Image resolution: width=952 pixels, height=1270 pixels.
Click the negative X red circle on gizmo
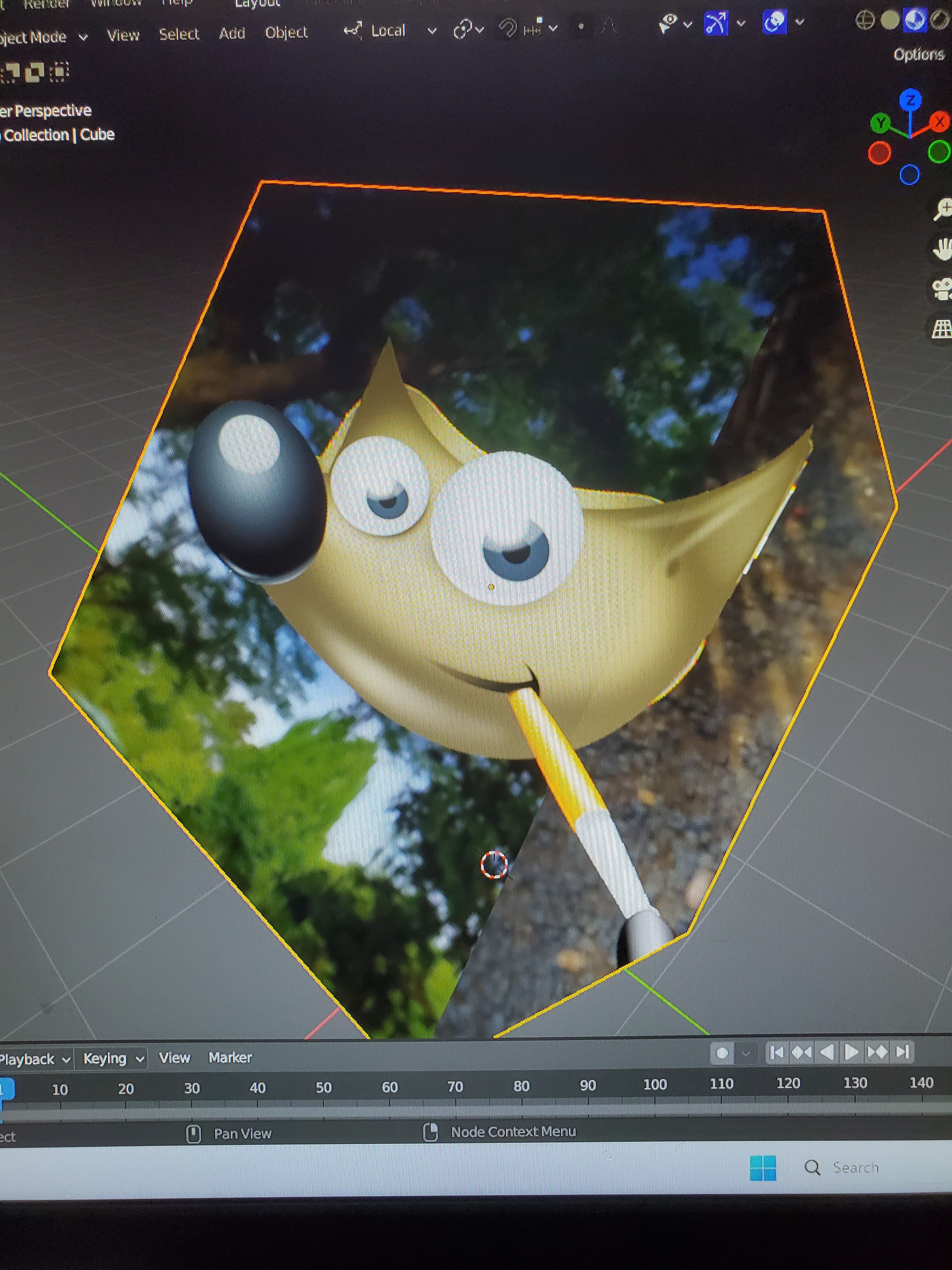click(x=879, y=153)
